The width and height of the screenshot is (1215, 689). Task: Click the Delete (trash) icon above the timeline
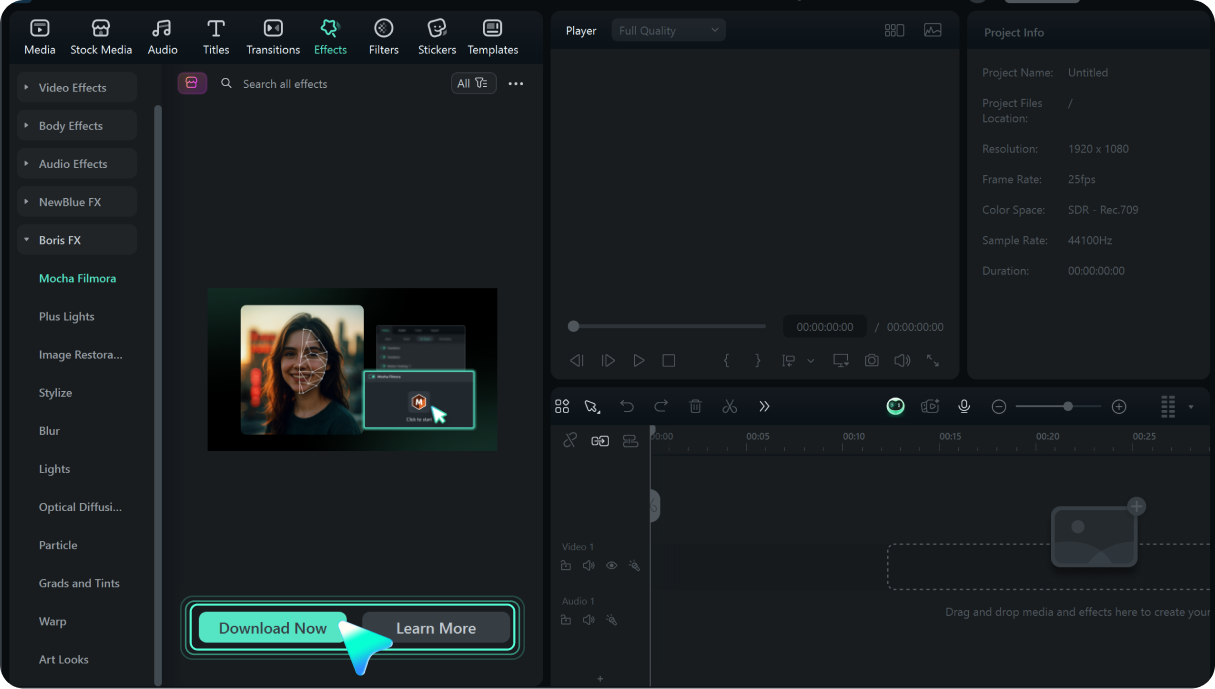point(695,406)
